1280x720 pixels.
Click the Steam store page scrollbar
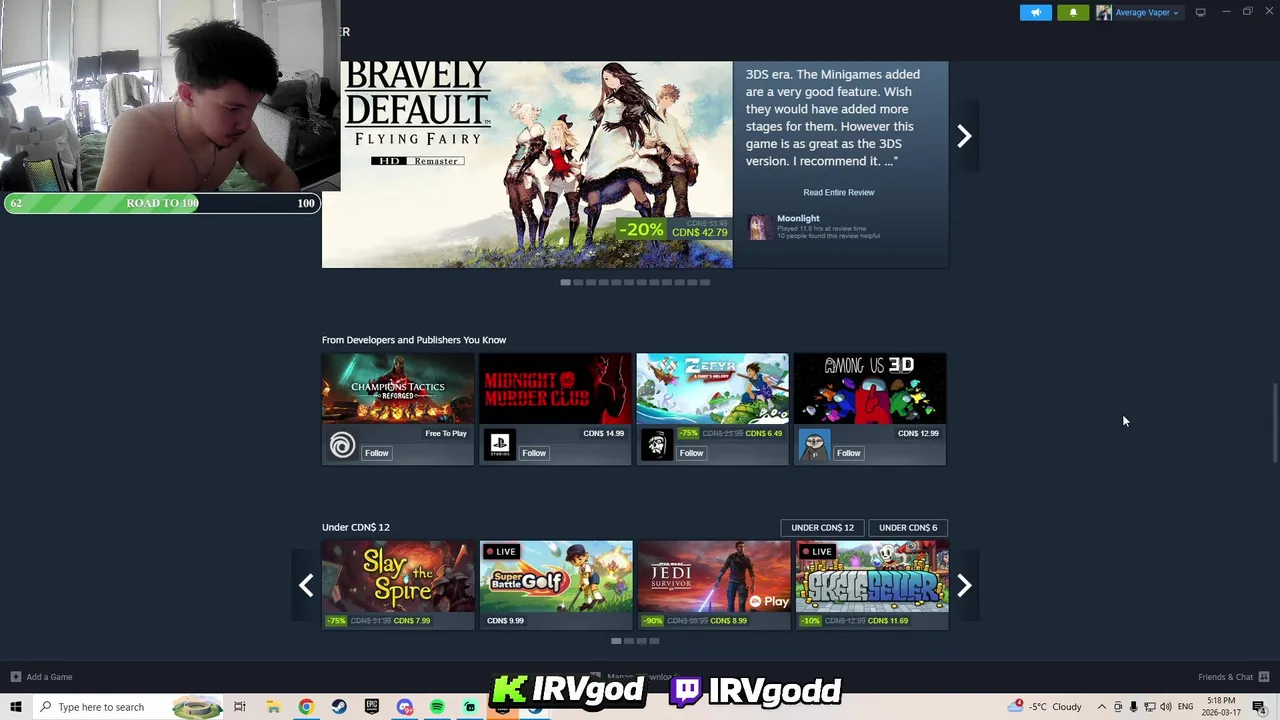pos(1274,422)
